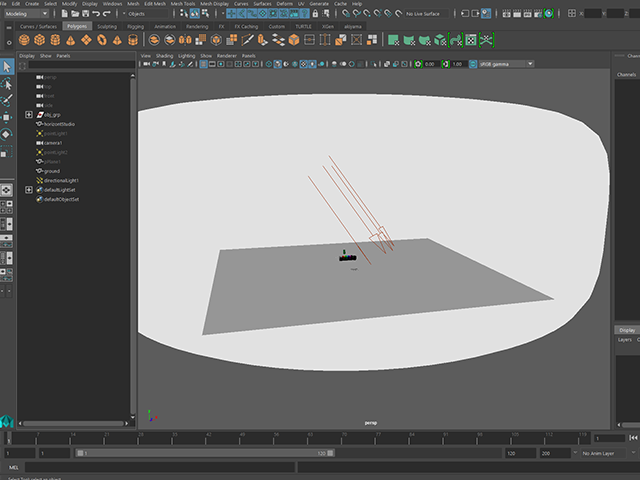Toggle select by component type mode
The width and height of the screenshot is (640, 480).
[205, 13]
